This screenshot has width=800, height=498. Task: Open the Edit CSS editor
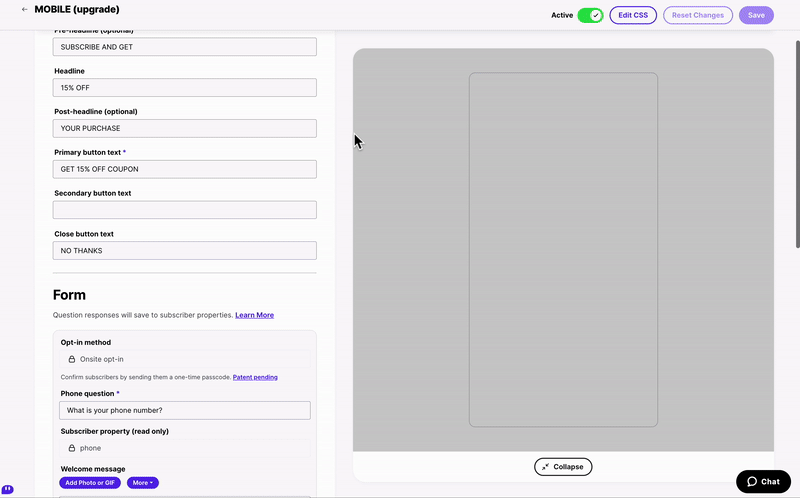click(633, 15)
